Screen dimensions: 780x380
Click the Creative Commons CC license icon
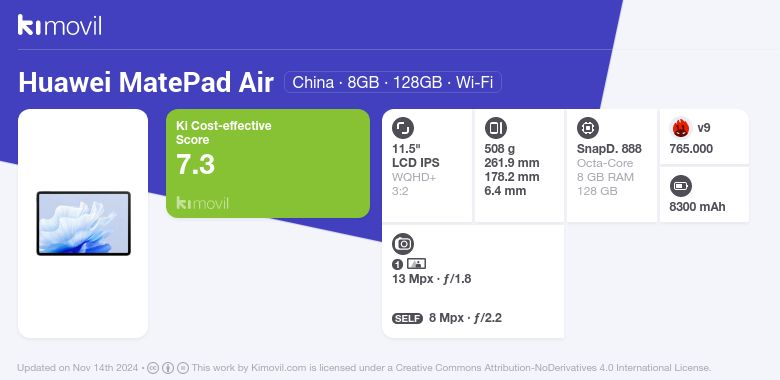pyautogui.click(x=153, y=368)
